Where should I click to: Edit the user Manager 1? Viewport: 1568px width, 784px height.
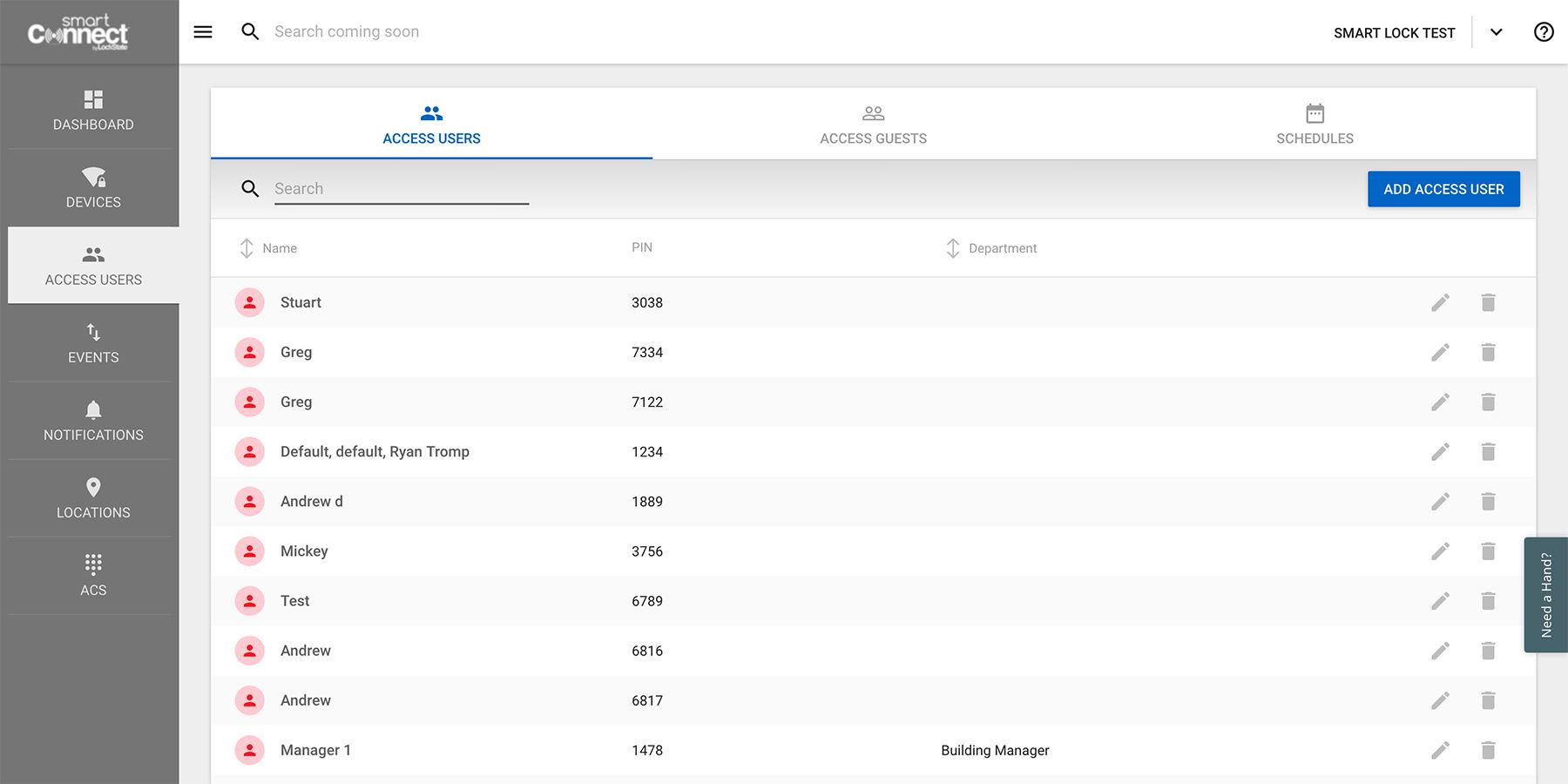[1440, 749]
